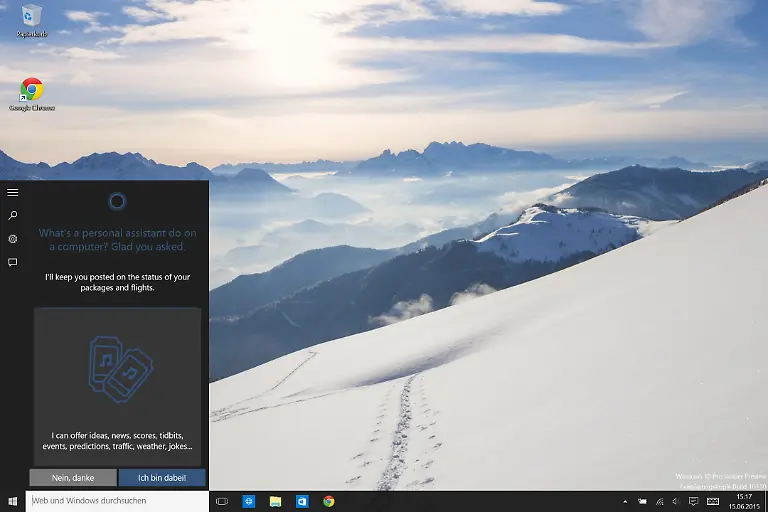Click the "Web und Windows durchsuchen" search box
Screen dimensions: 768x512
coord(117,501)
